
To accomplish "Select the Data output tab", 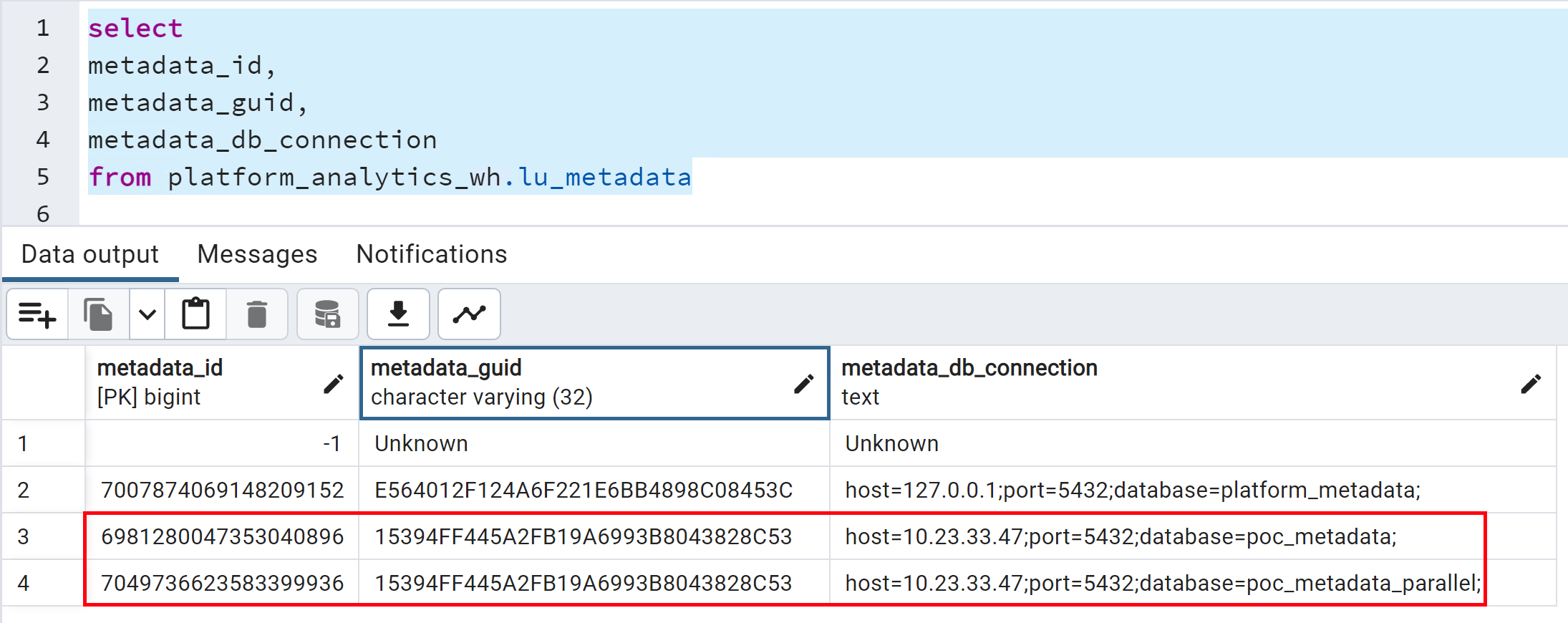I will coord(90,254).
